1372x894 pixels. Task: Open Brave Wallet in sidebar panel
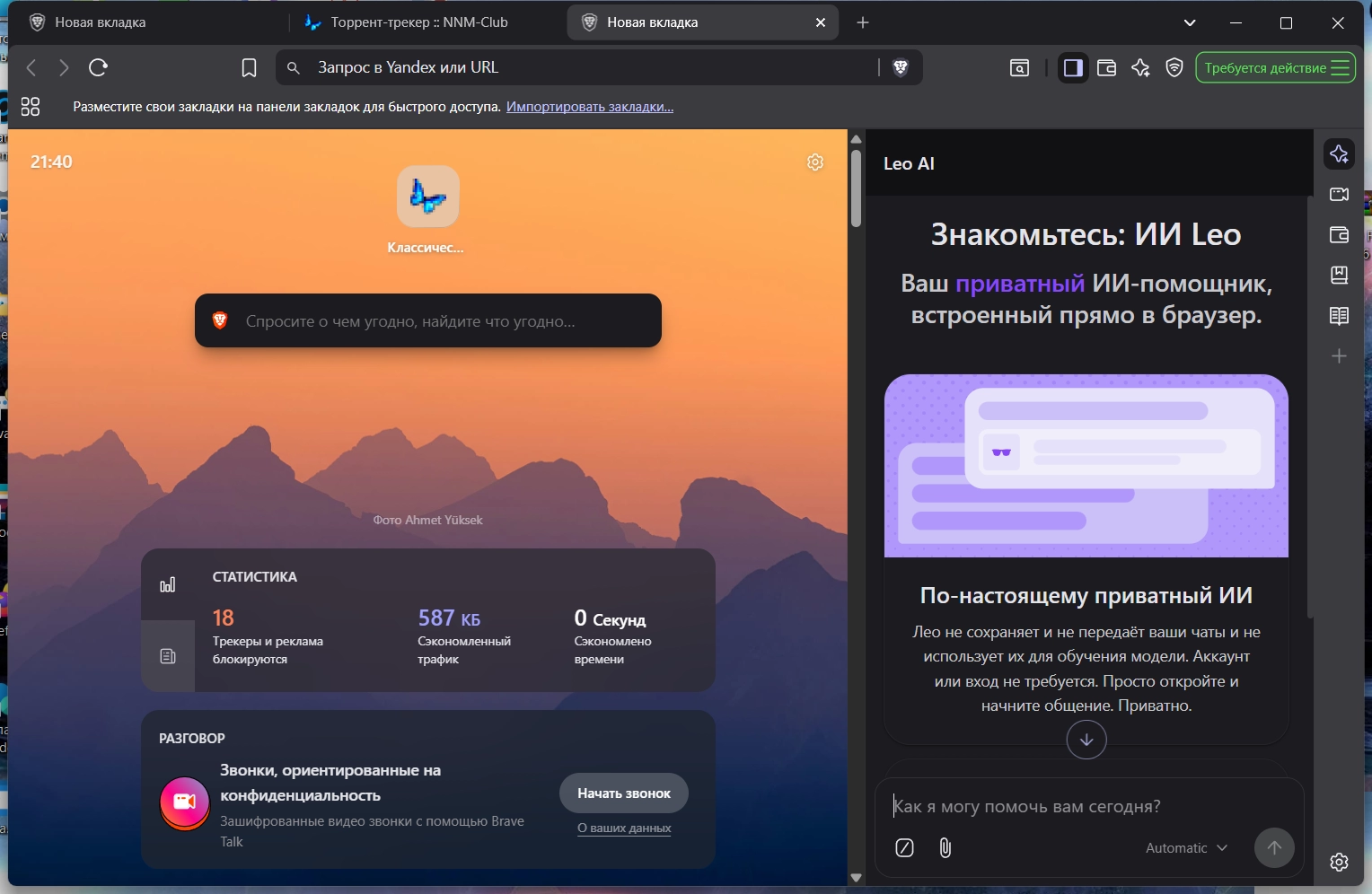click(1339, 235)
